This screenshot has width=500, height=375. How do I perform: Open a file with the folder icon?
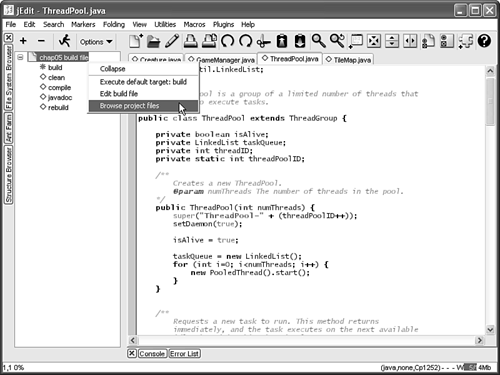(x=154, y=41)
